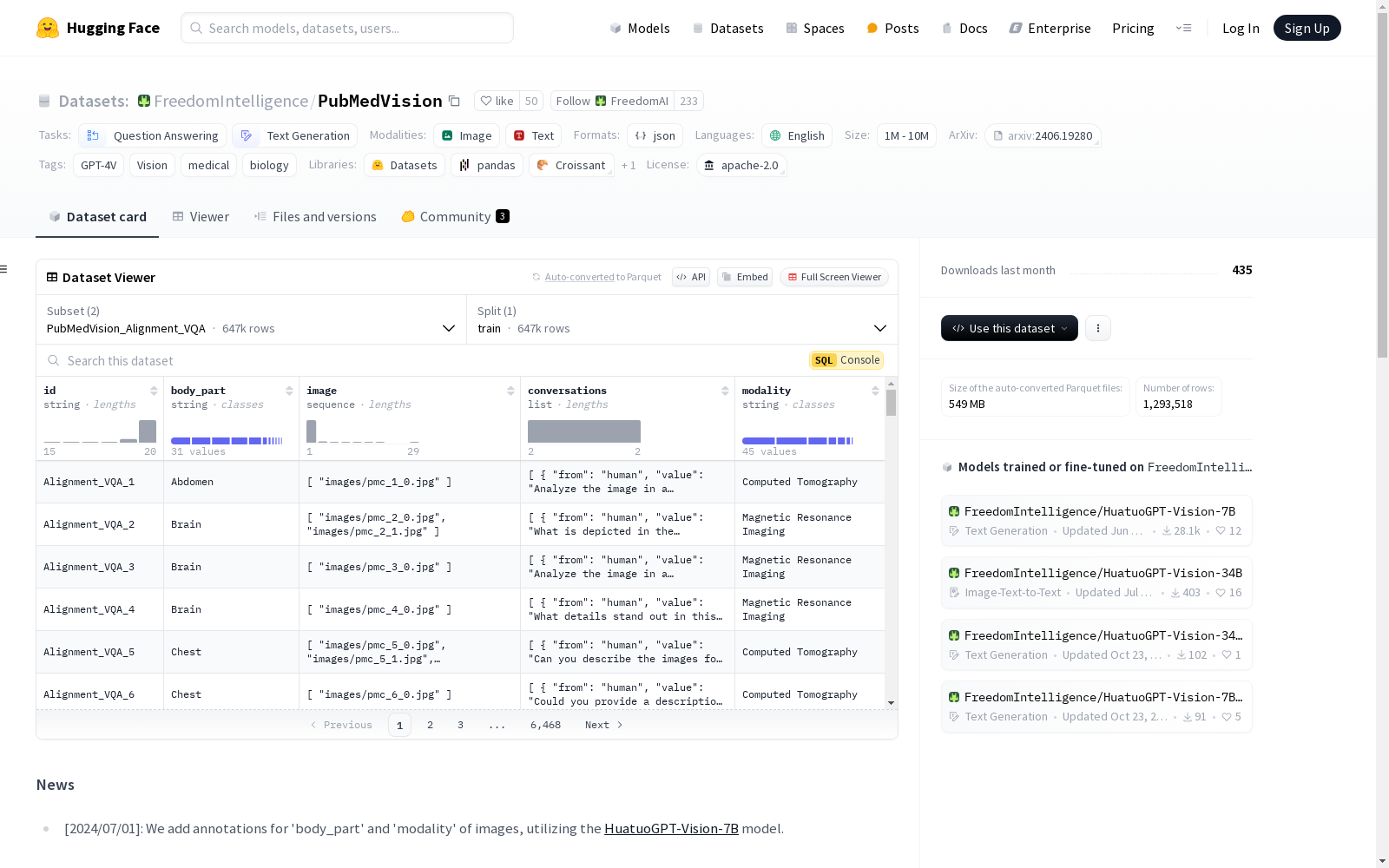Click the dataset viewer vertical scrollbar thumb
Viewport: 1389px width, 868px height.
tap(891, 403)
